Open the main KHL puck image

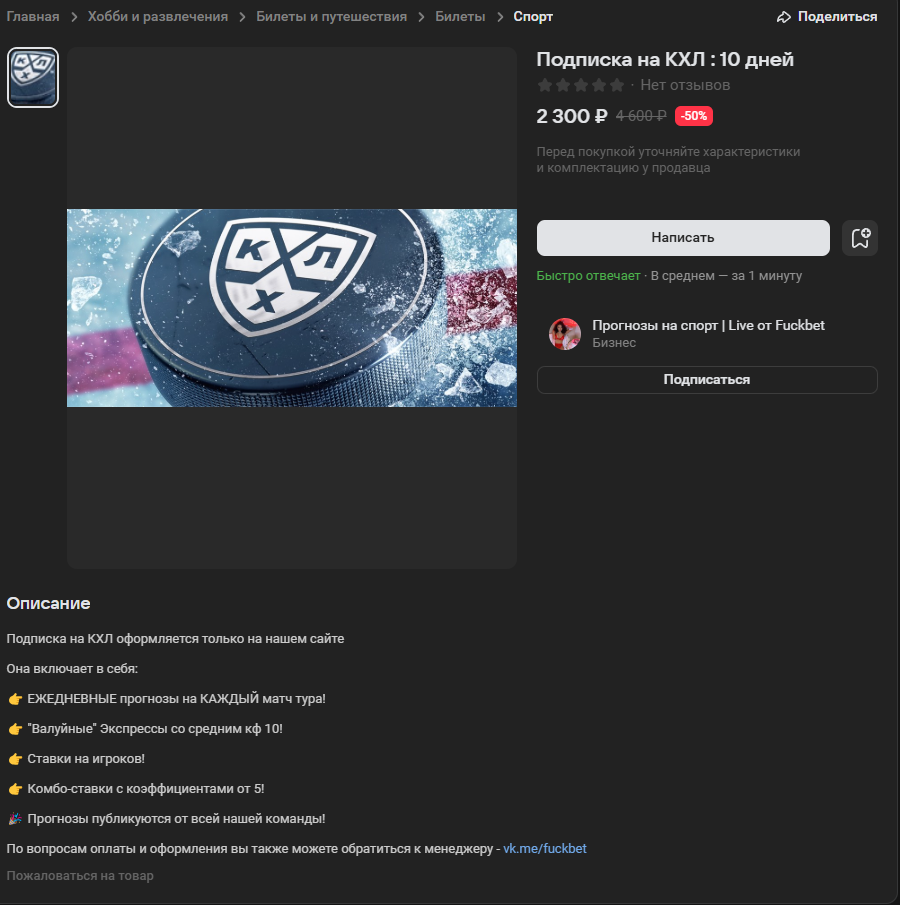point(292,308)
